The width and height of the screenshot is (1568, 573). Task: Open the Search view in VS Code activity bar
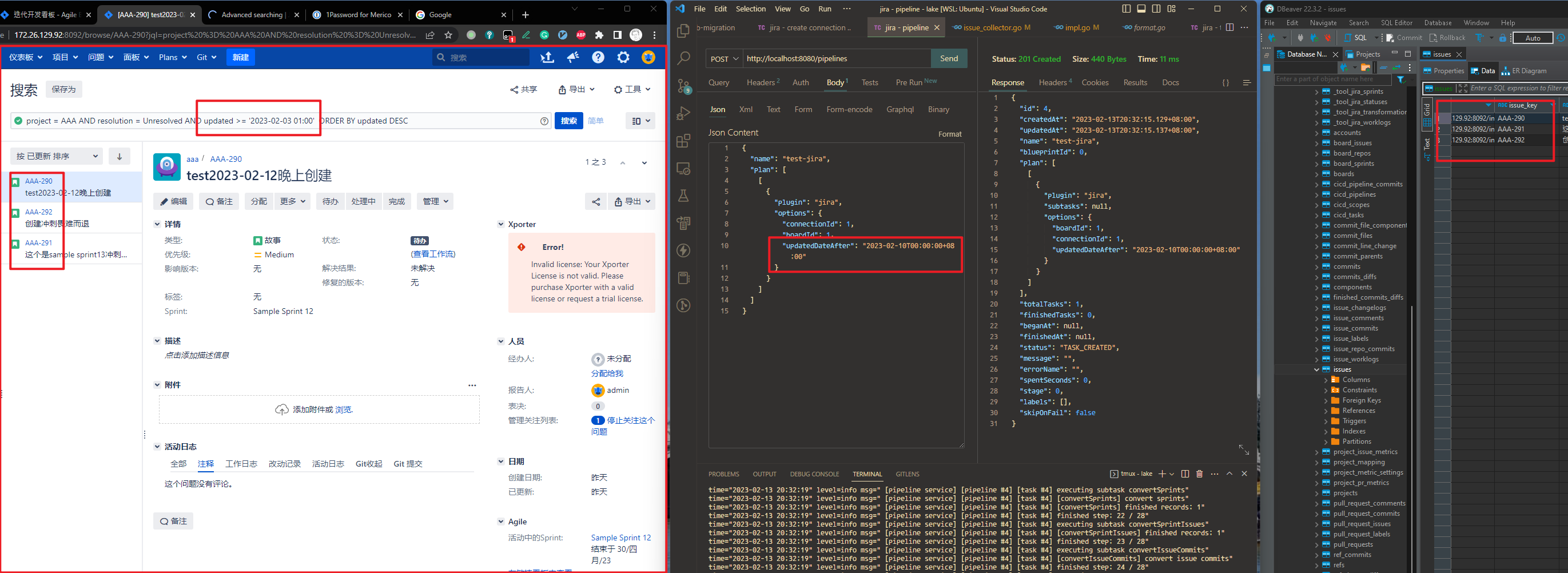(683, 58)
